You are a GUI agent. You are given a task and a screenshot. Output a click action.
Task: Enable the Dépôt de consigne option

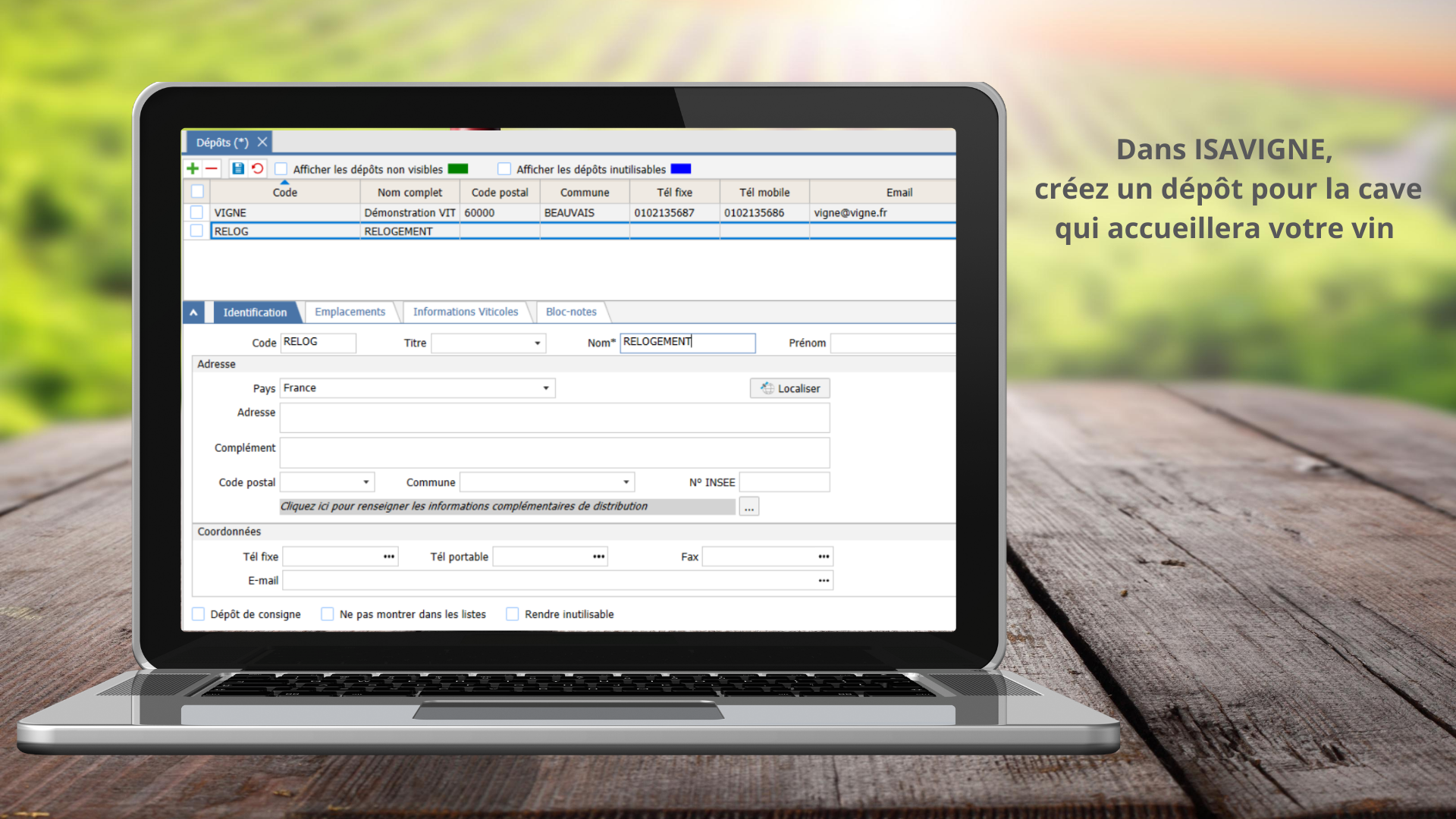(199, 614)
